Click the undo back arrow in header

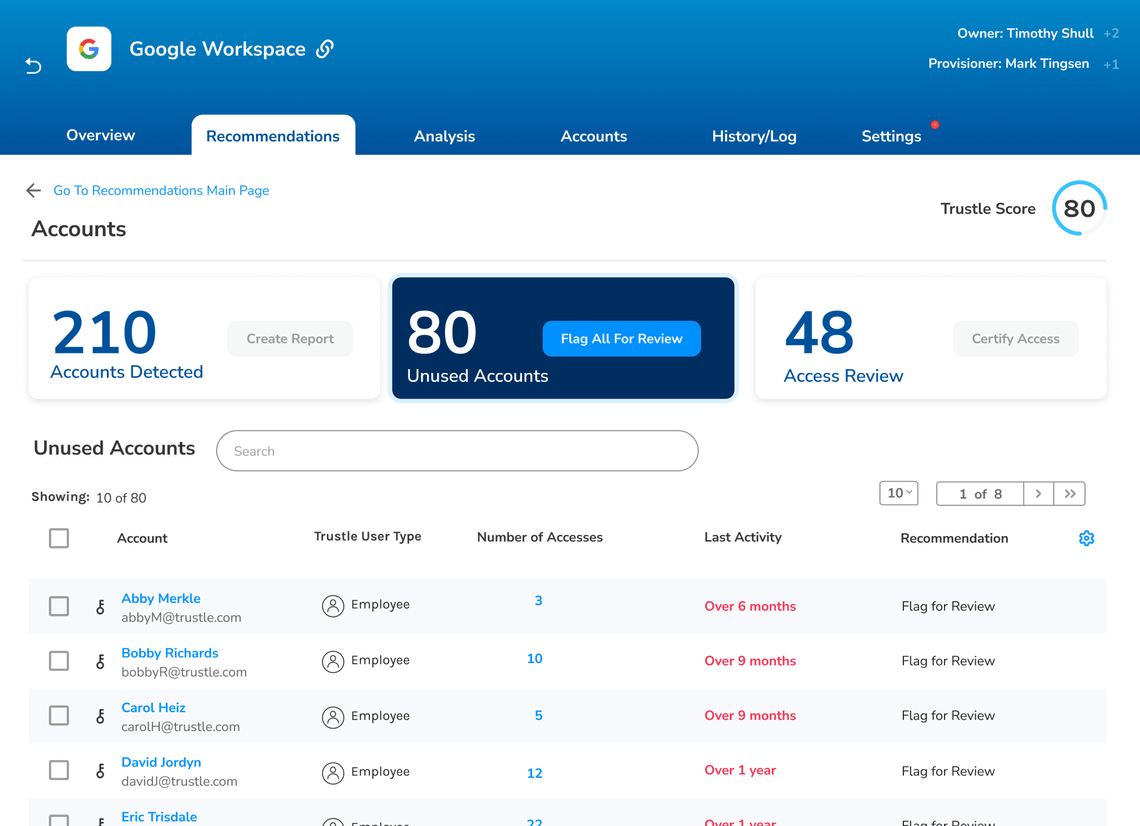33,66
